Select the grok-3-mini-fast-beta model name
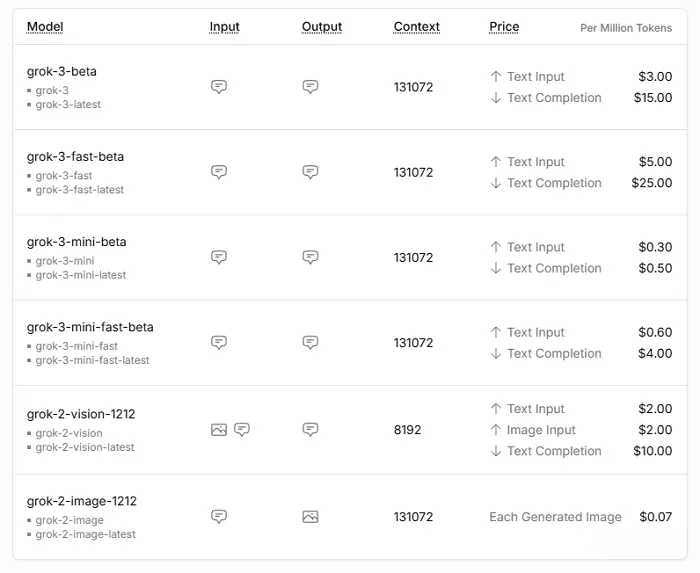The height and width of the screenshot is (573, 700). coord(90,327)
